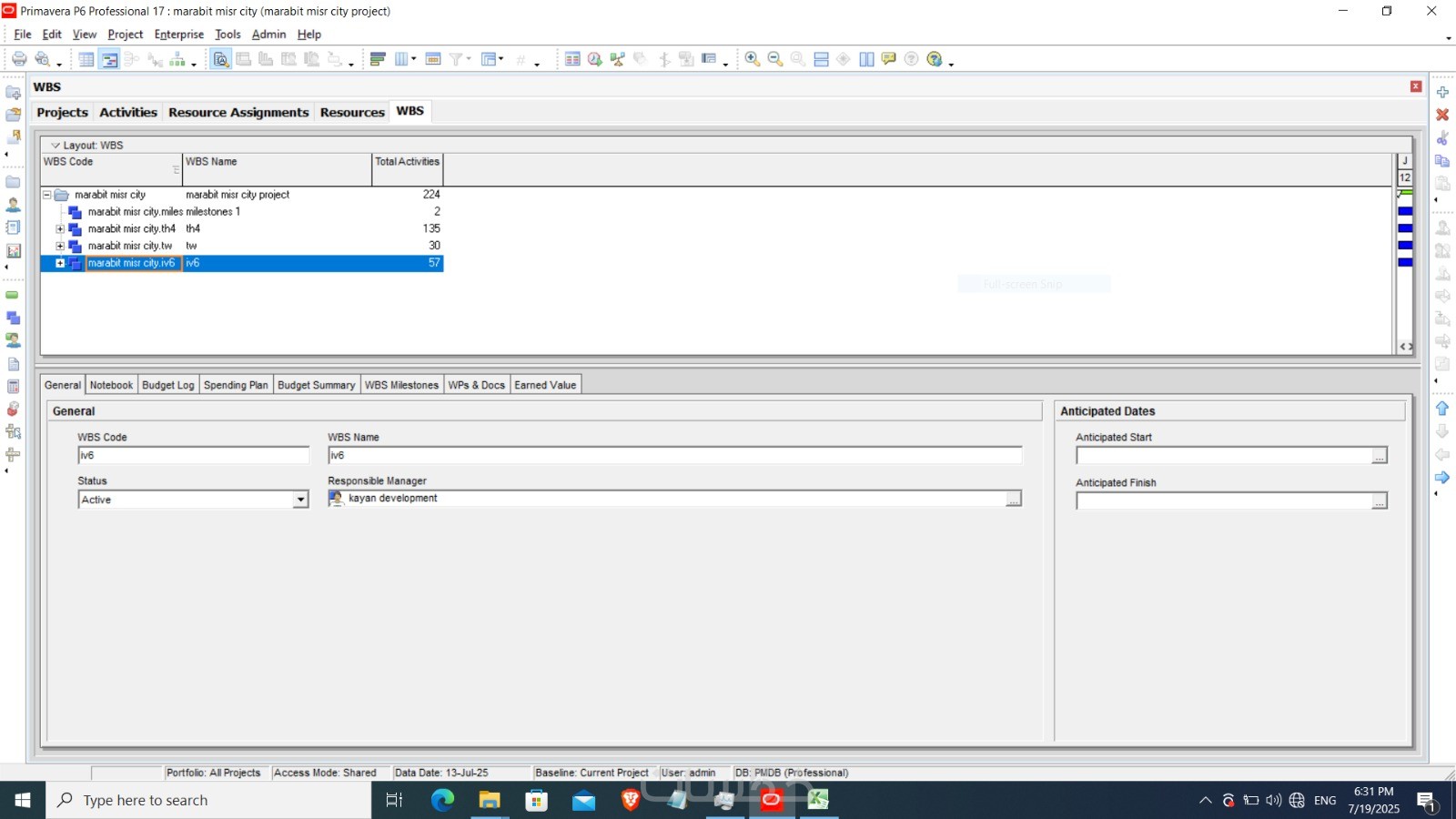Expand the marabit misr city.iv6 node
The width and height of the screenshot is (1456, 819).
click(x=60, y=263)
